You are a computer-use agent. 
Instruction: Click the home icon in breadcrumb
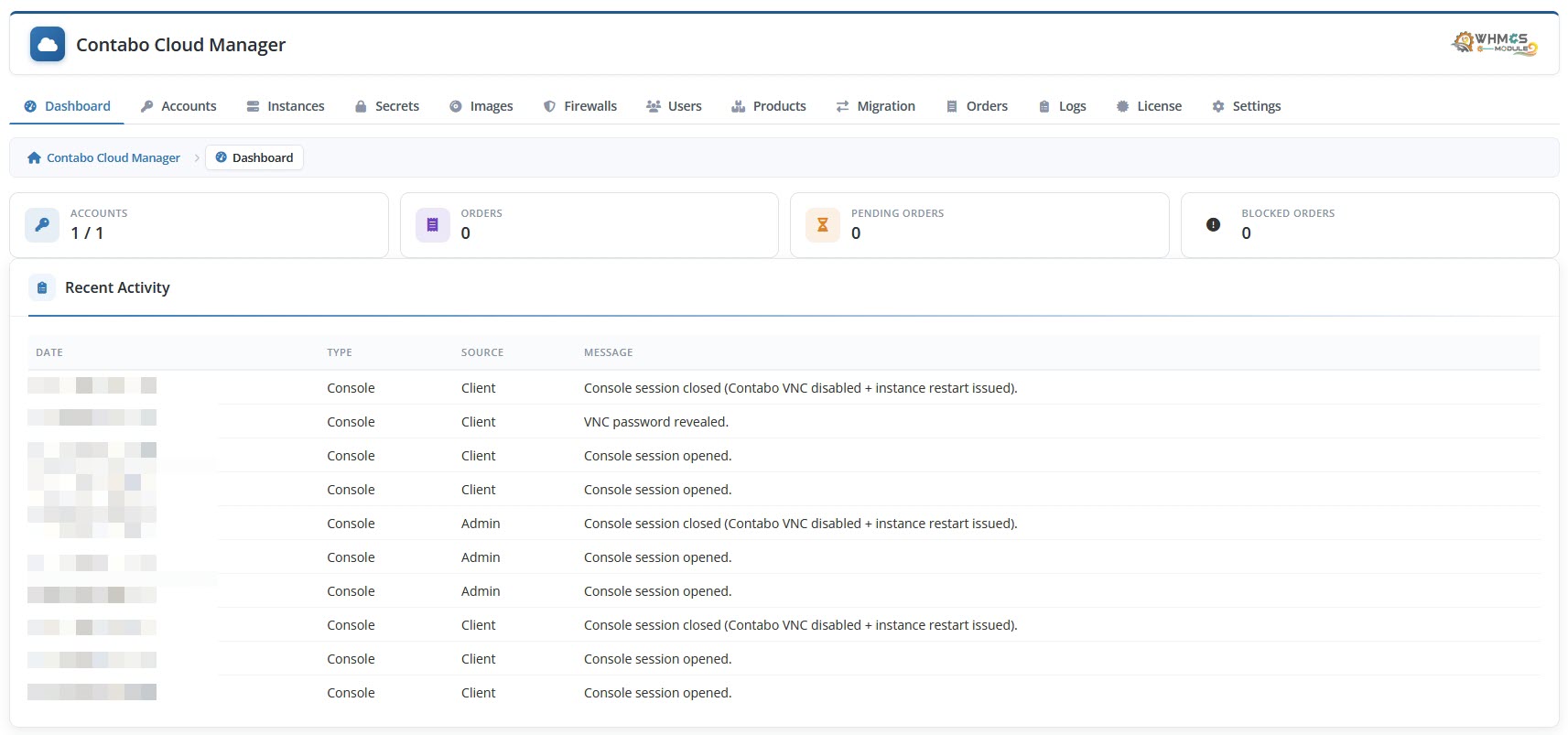[34, 157]
